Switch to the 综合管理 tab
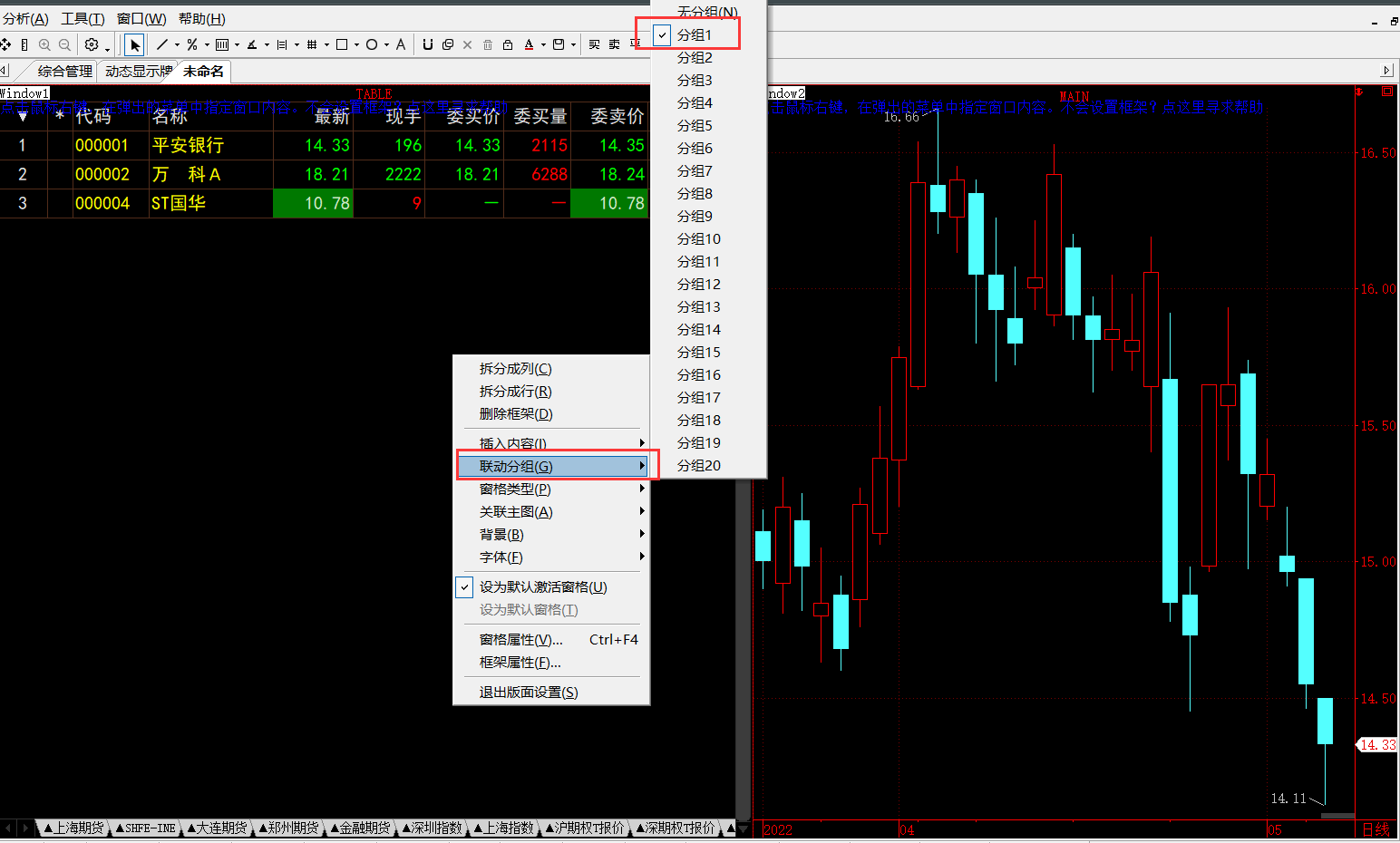Viewport: 1400px width, 843px height. (x=64, y=71)
